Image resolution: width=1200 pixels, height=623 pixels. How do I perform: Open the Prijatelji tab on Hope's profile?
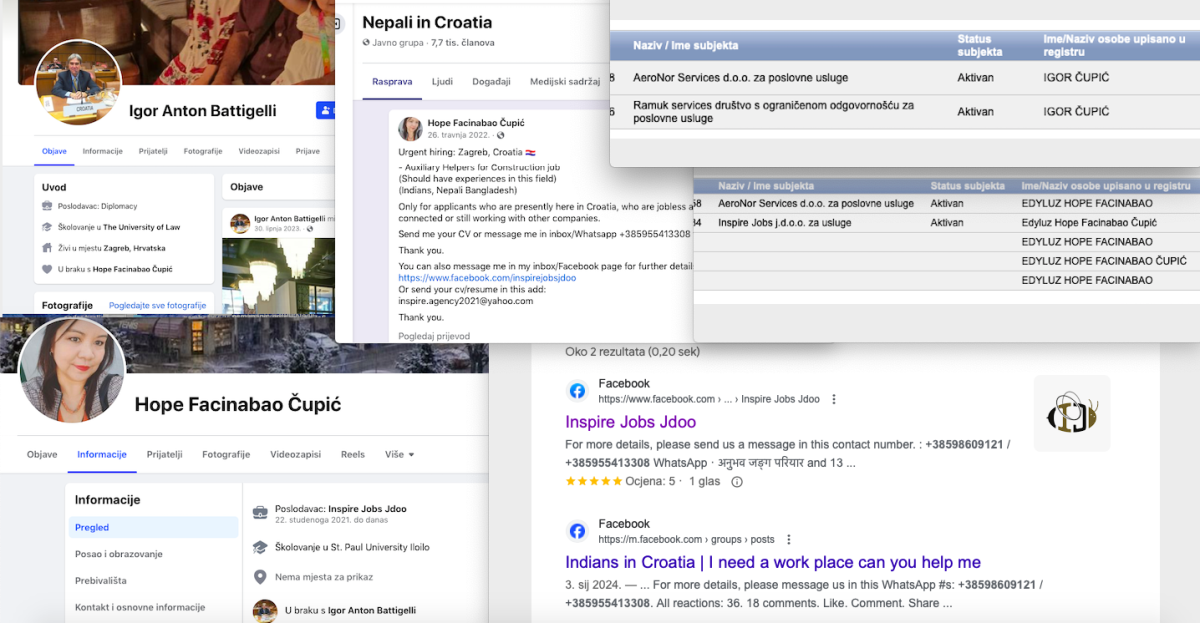point(165,454)
